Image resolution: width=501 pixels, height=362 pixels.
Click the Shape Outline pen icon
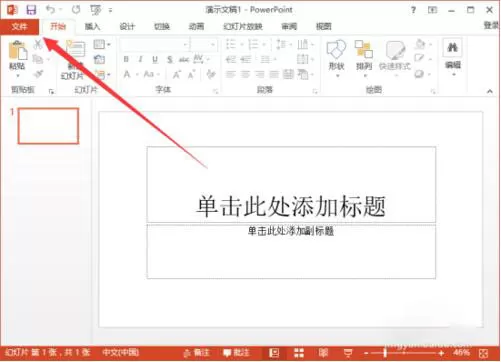[x=419, y=58]
